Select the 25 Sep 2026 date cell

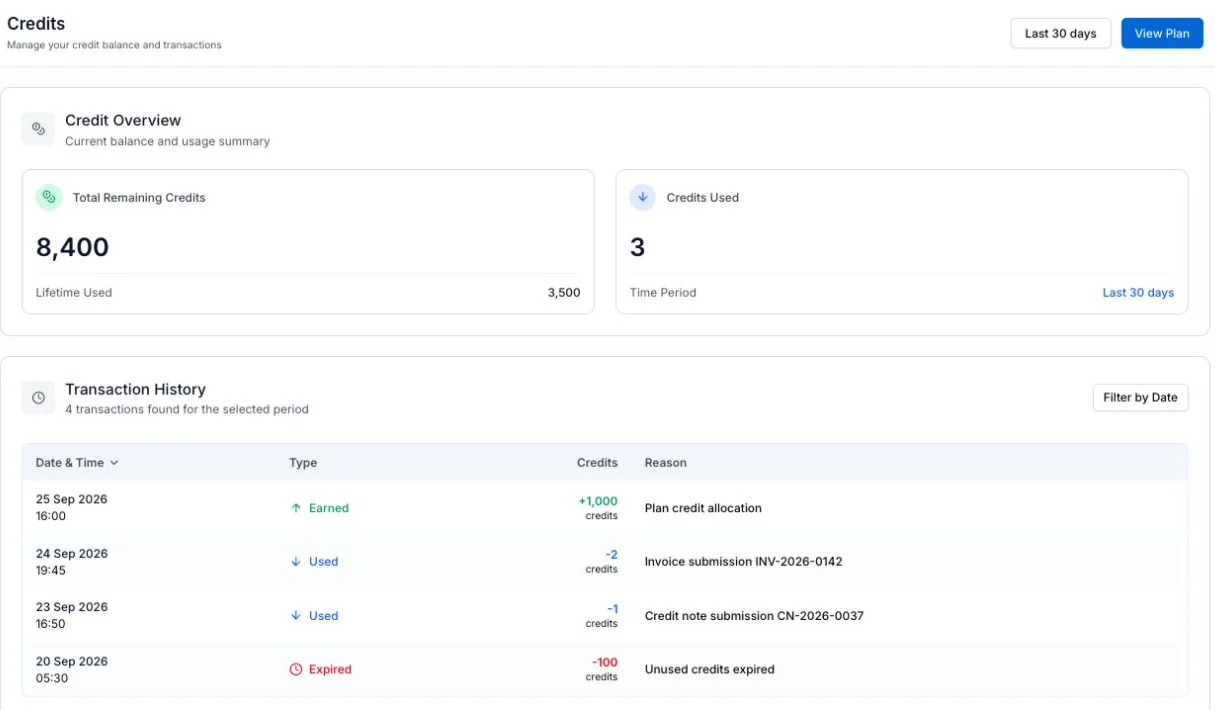pos(71,508)
